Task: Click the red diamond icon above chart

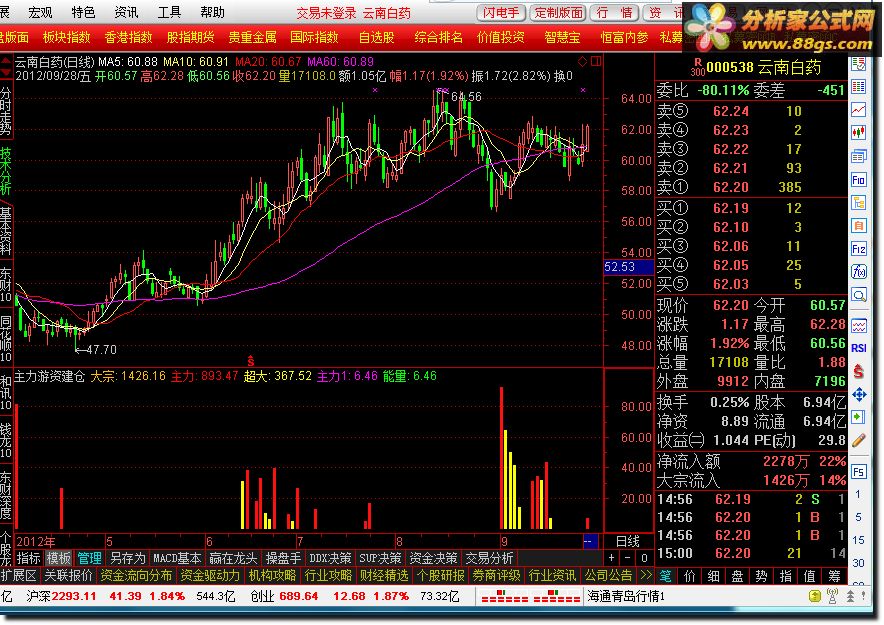Action: (583, 61)
